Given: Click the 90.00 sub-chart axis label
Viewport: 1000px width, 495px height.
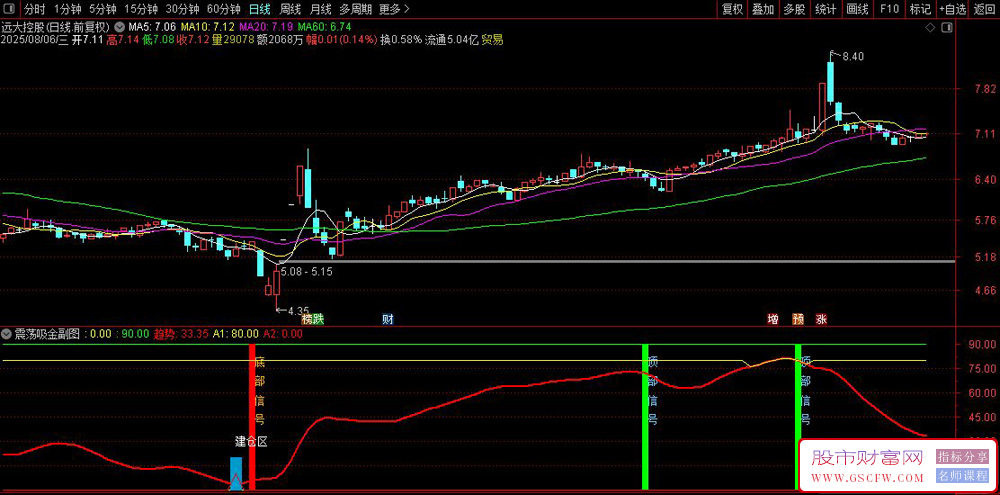Looking at the screenshot, I should (x=982, y=345).
